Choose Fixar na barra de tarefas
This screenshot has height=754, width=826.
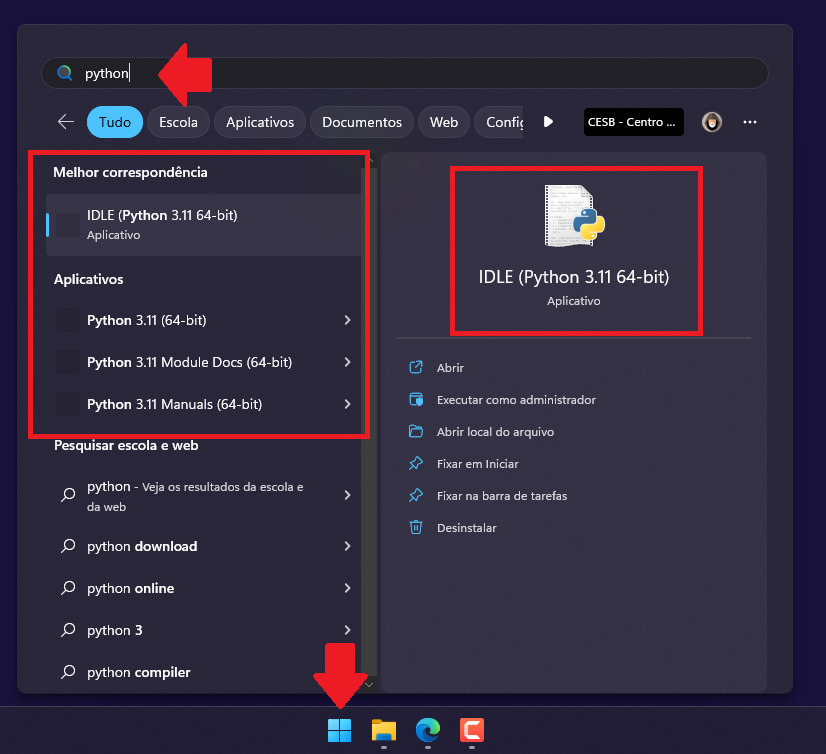coord(502,496)
